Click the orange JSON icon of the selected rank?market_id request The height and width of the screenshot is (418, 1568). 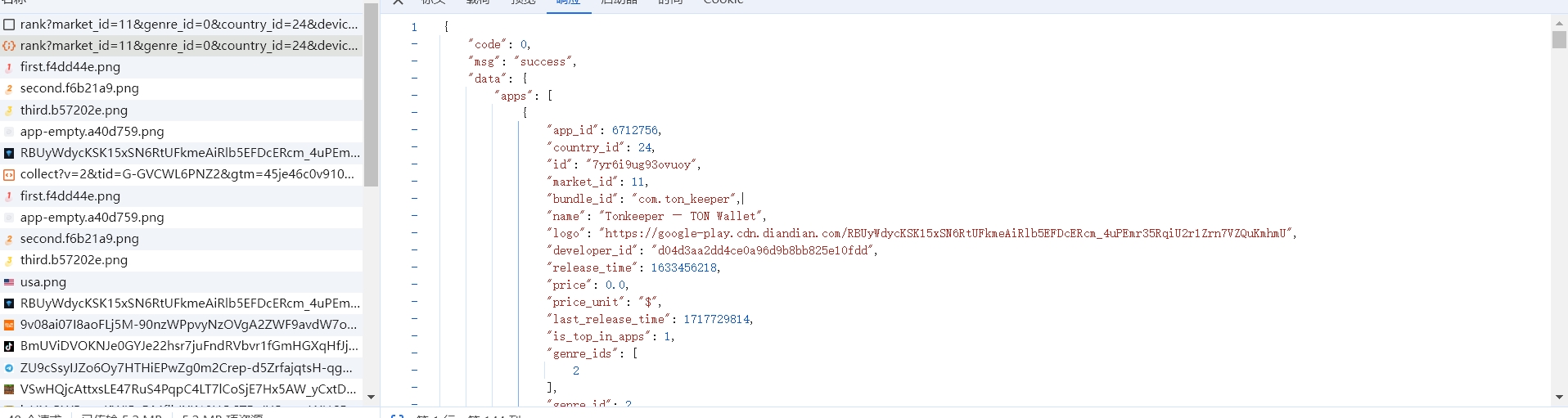(x=9, y=46)
